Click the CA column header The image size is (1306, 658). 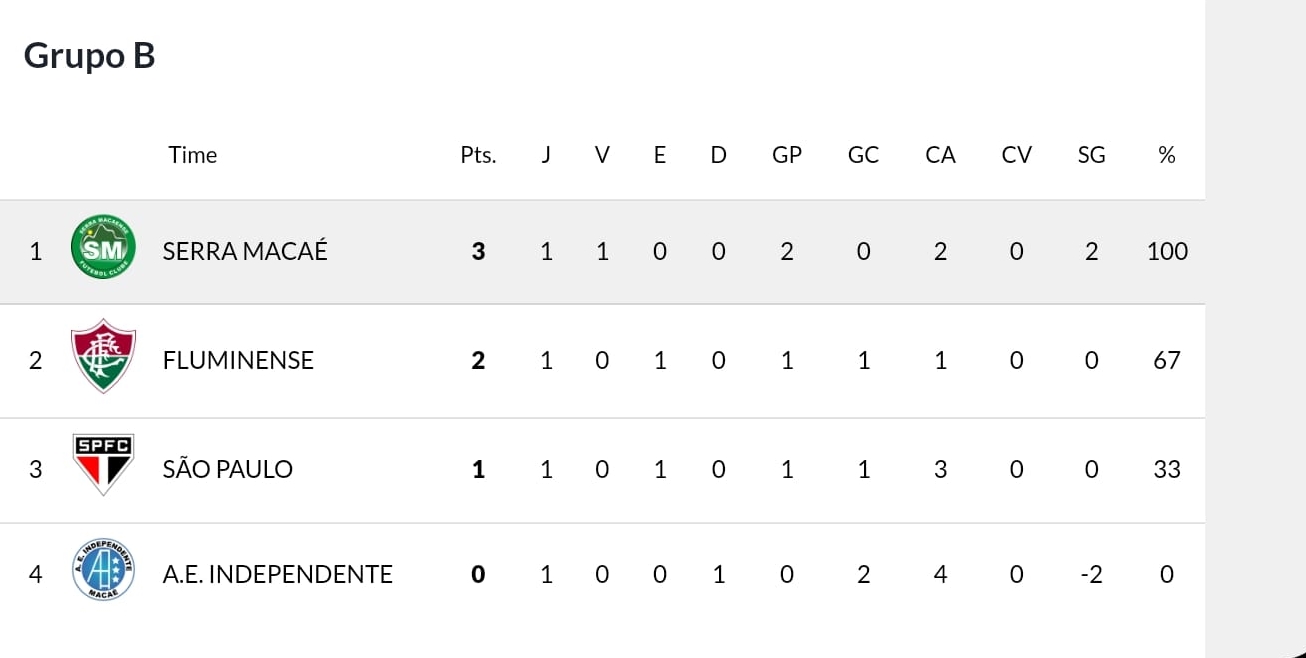940,155
